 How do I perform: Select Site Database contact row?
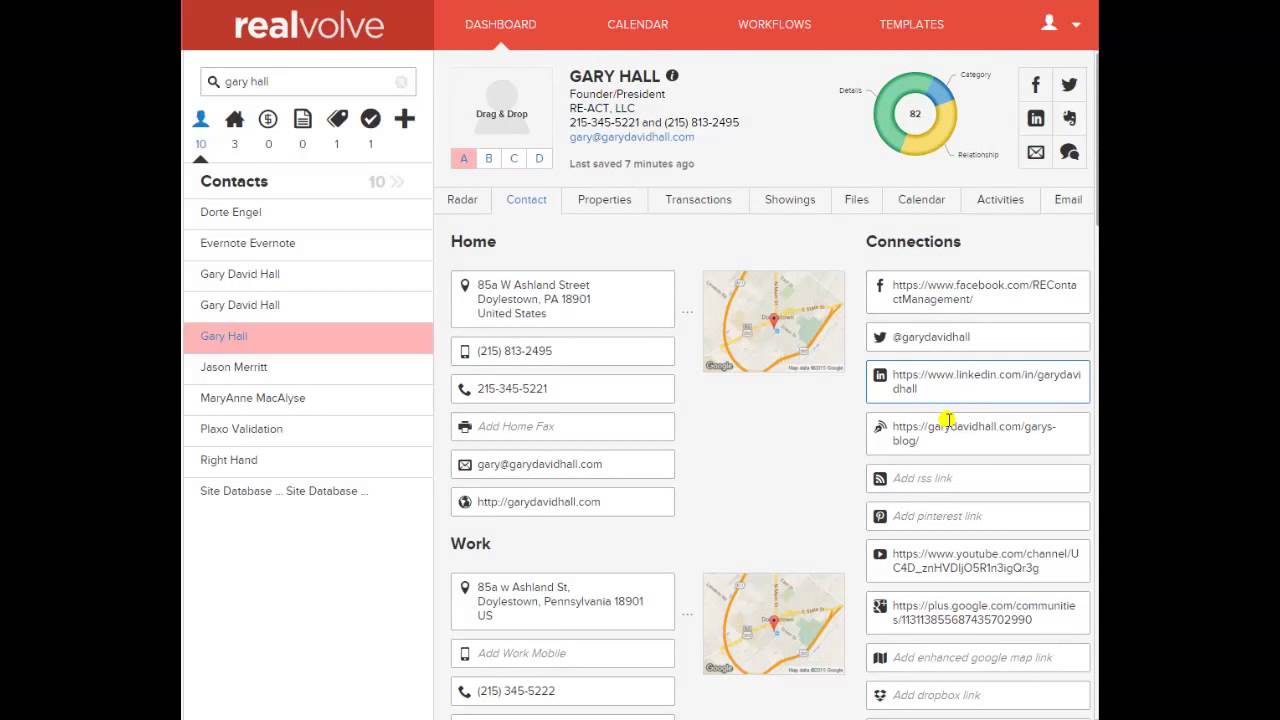[x=308, y=491]
